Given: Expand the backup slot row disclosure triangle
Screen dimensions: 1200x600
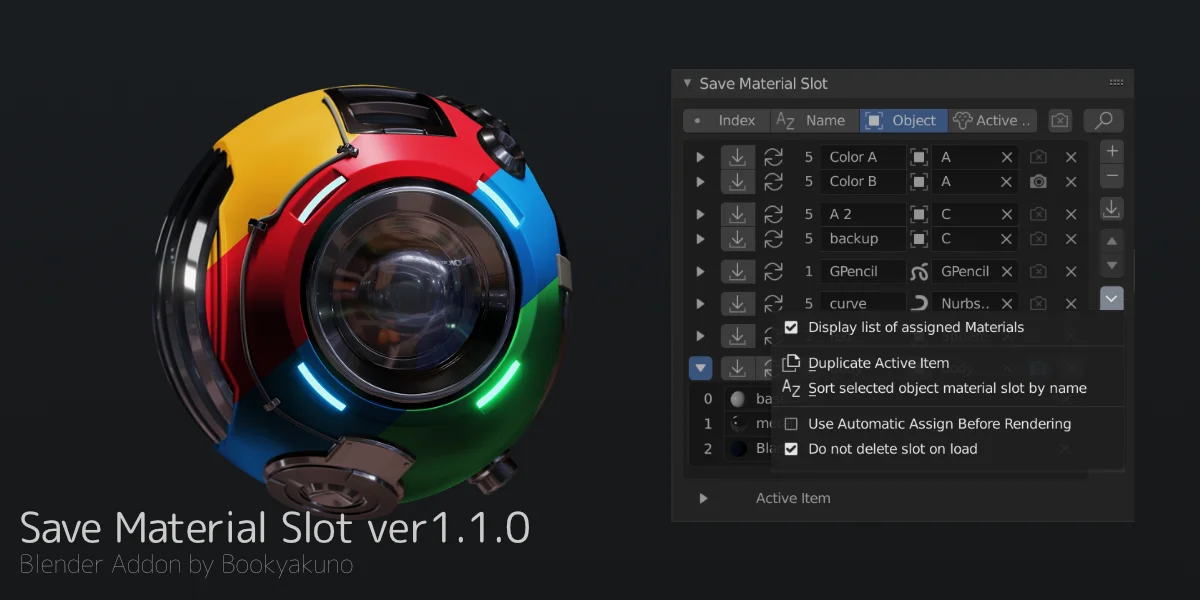Looking at the screenshot, I should point(700,238).
